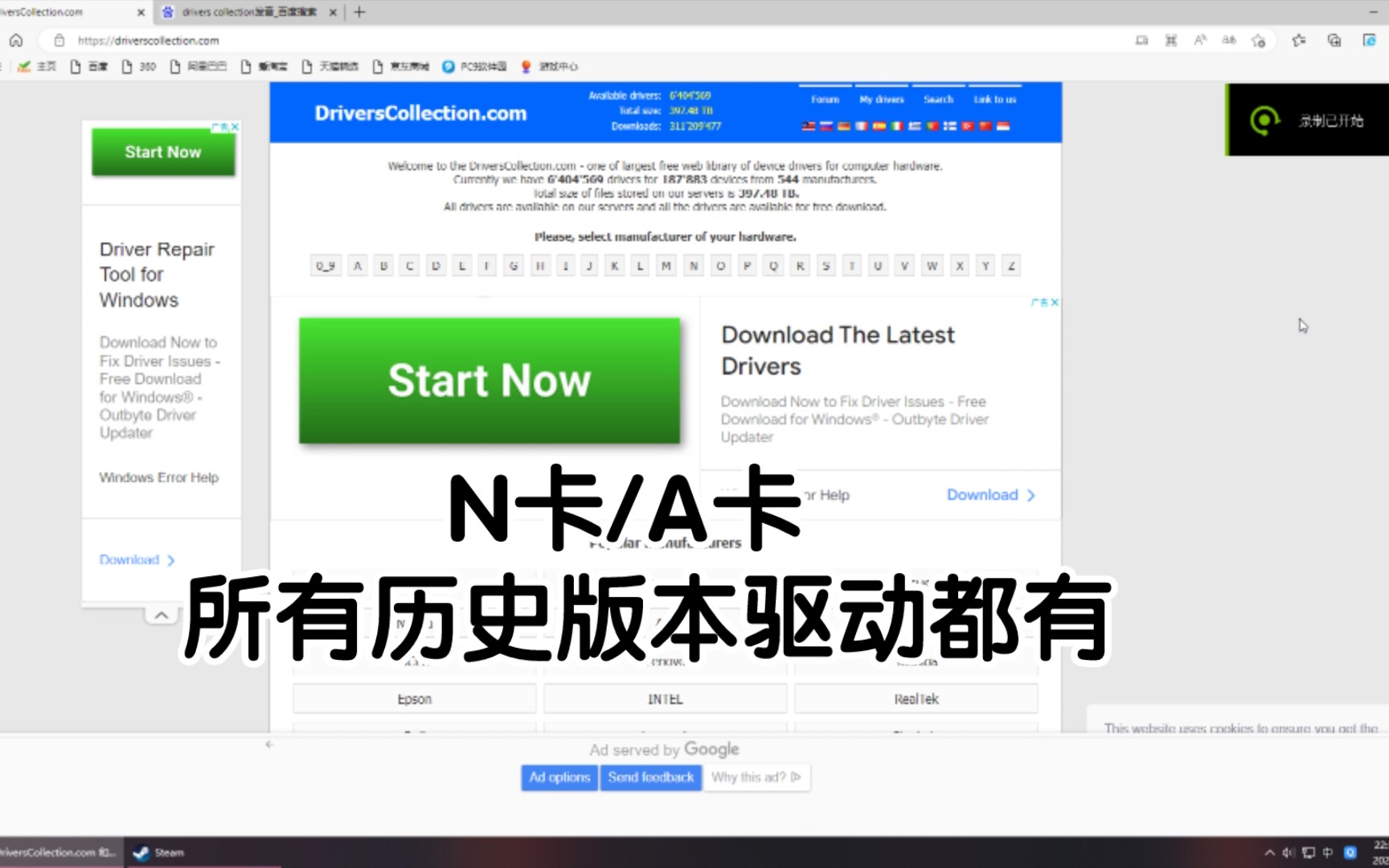
Task: Activate the read aloud toolbar icon
Action: 1201,40
